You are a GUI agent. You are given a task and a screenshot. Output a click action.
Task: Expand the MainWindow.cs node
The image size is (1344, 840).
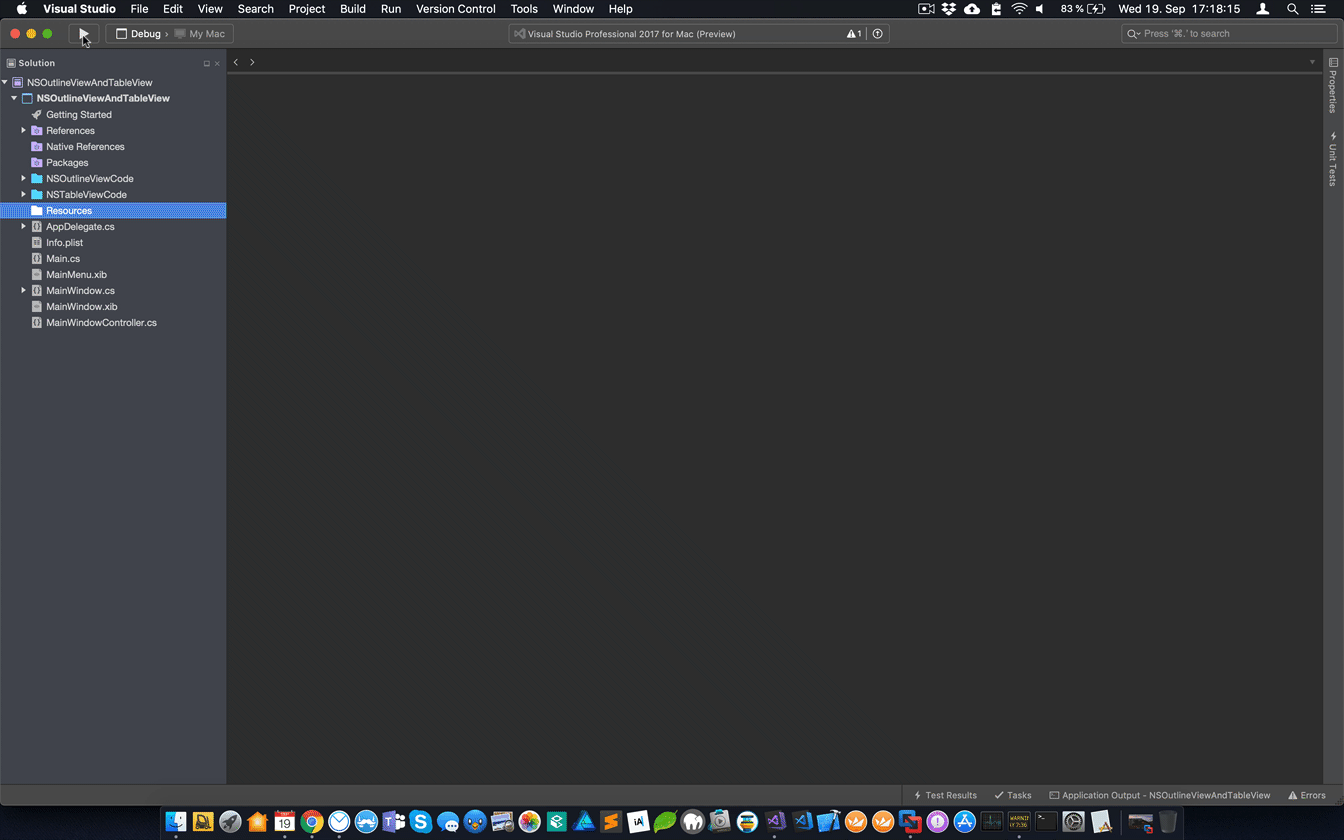point(23,291)
